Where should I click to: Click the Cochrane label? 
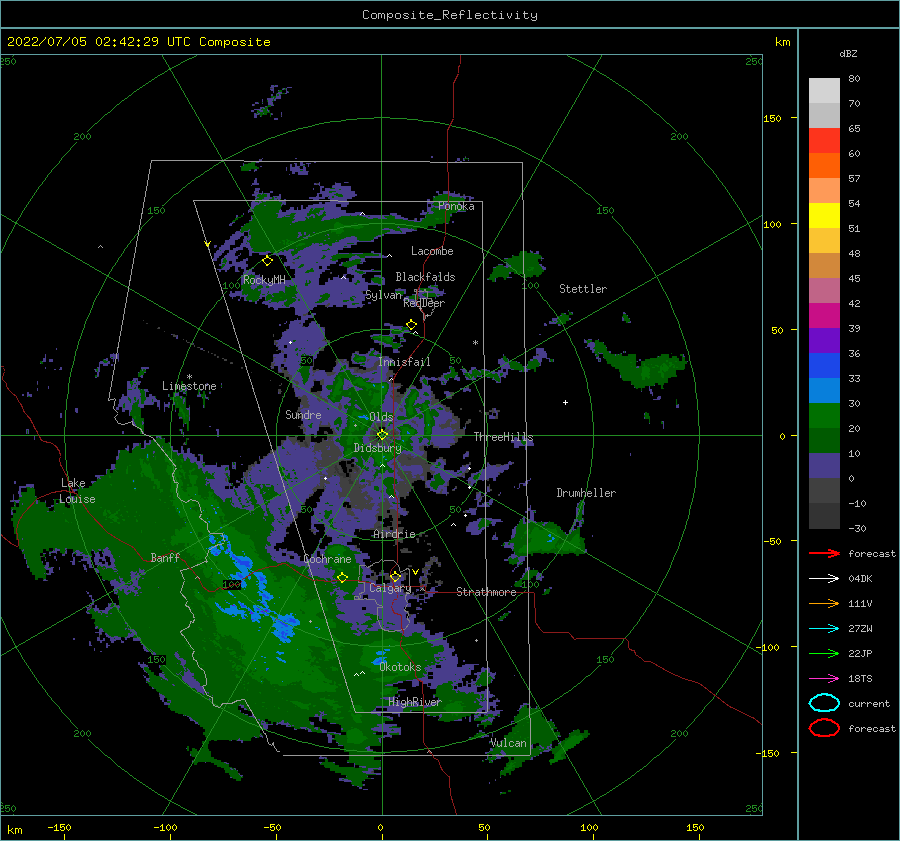point(327,559)
